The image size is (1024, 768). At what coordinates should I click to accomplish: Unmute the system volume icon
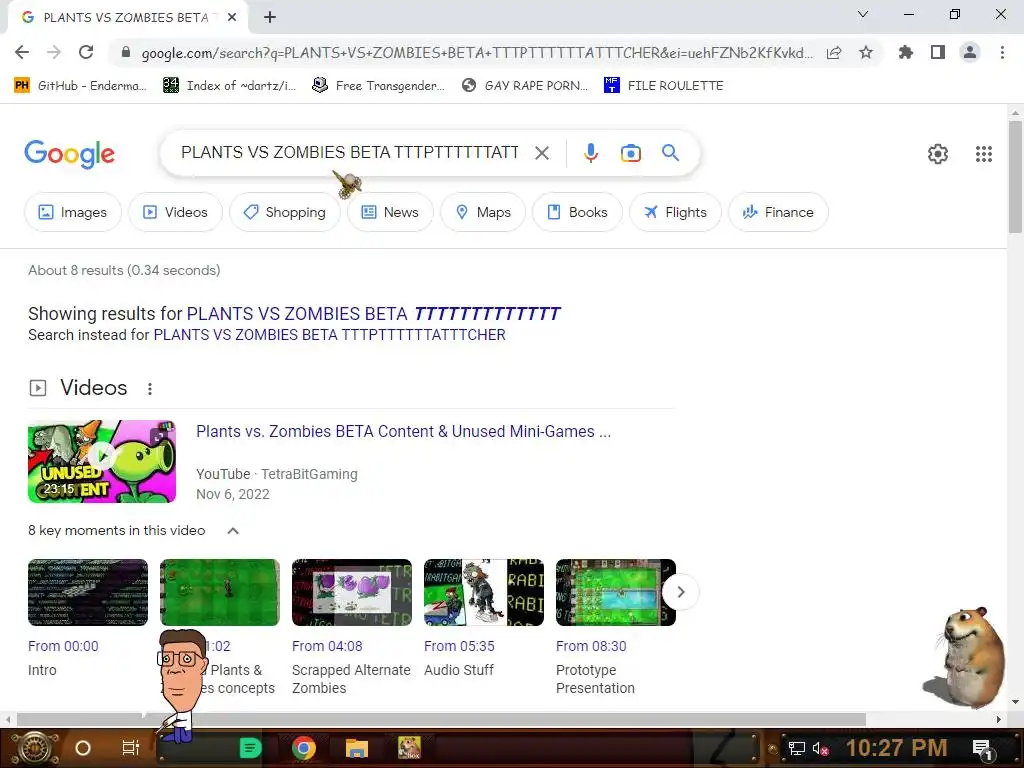pos(820,748)
